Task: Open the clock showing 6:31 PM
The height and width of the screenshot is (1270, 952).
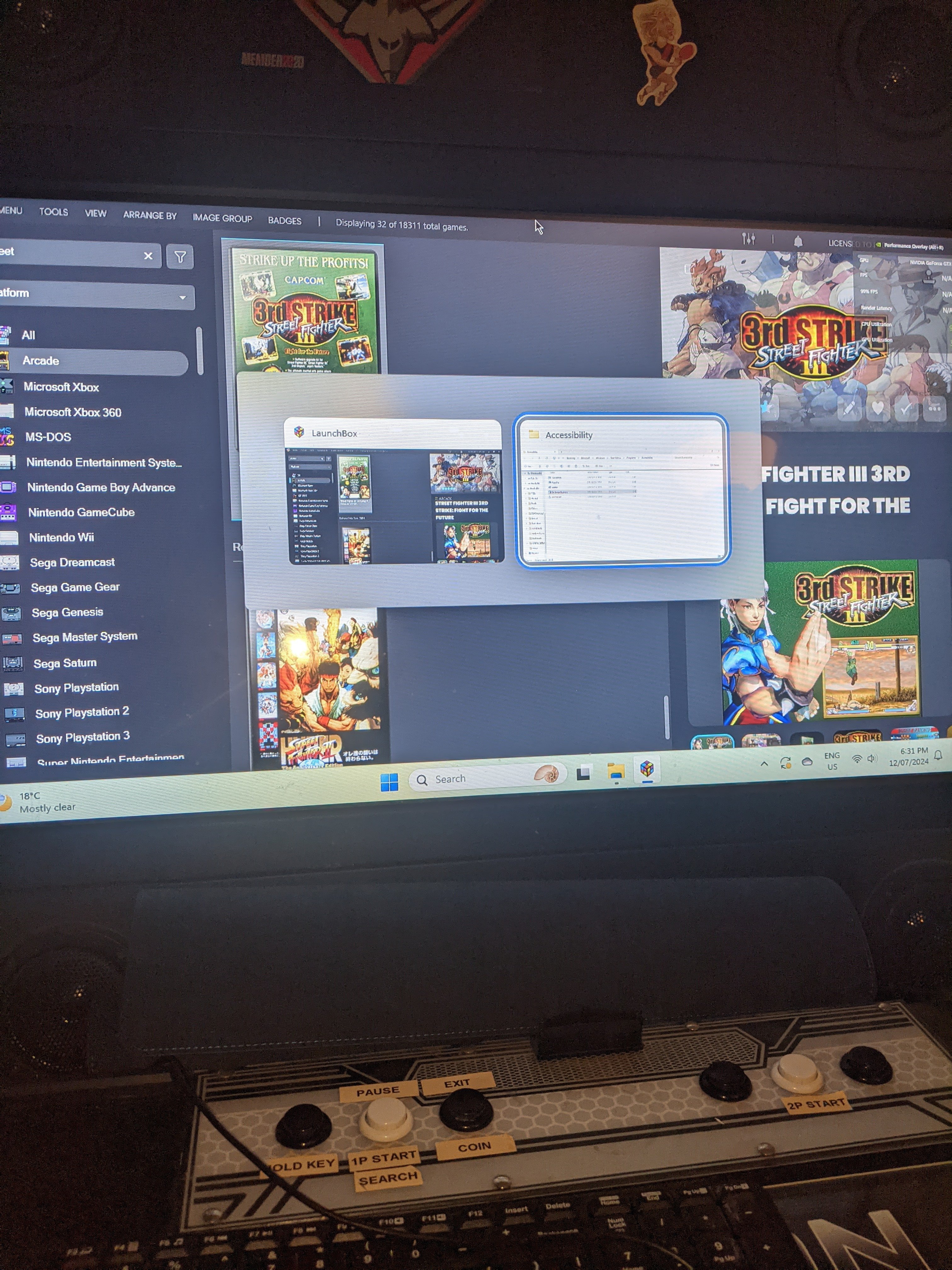Action: click(908, 757)
